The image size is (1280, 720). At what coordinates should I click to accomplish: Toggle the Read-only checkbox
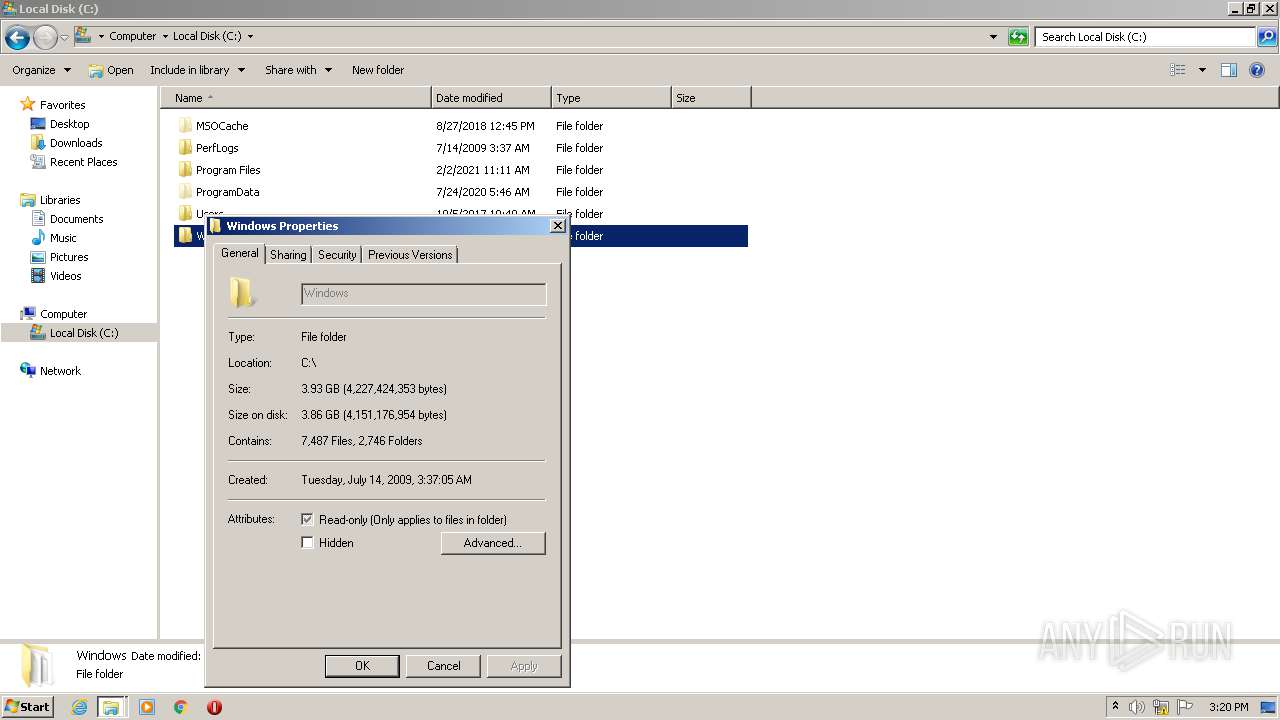[x=307, y=520]
